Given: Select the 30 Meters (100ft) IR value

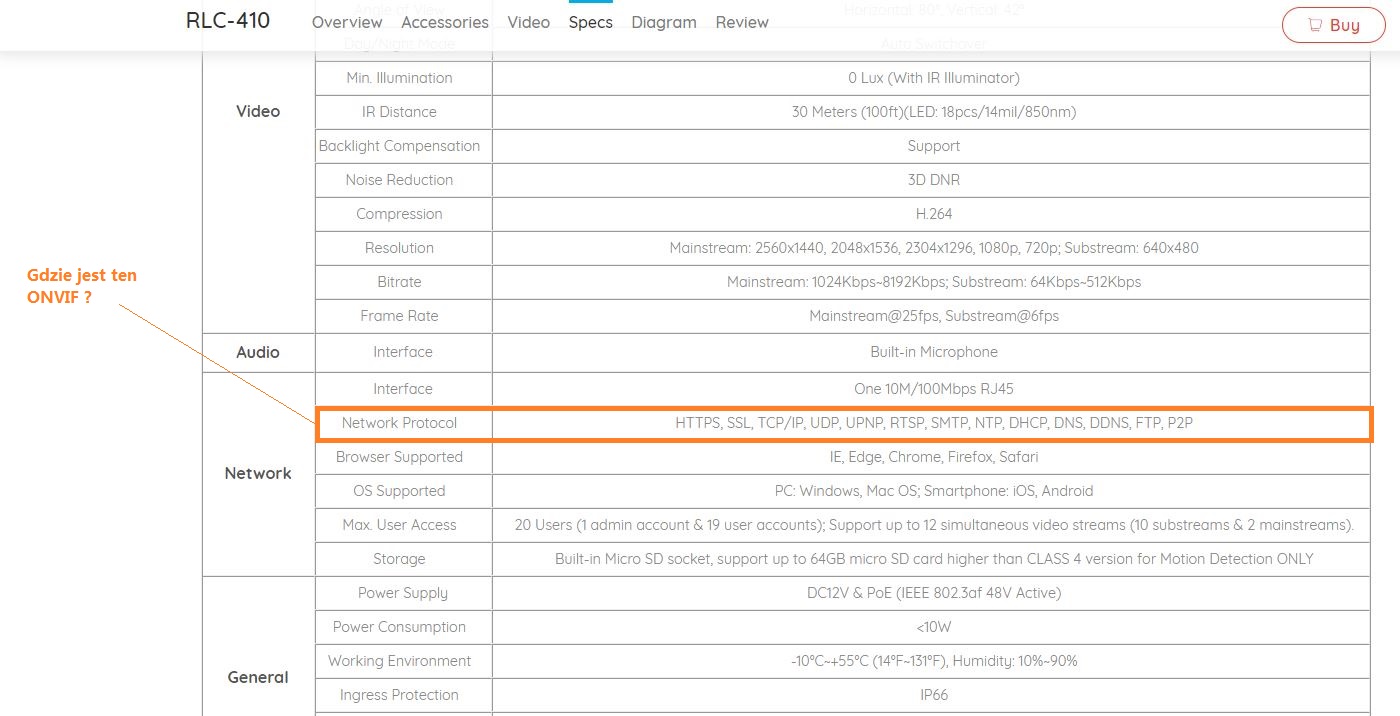Looking at the screenshot, I should [934, 112].
